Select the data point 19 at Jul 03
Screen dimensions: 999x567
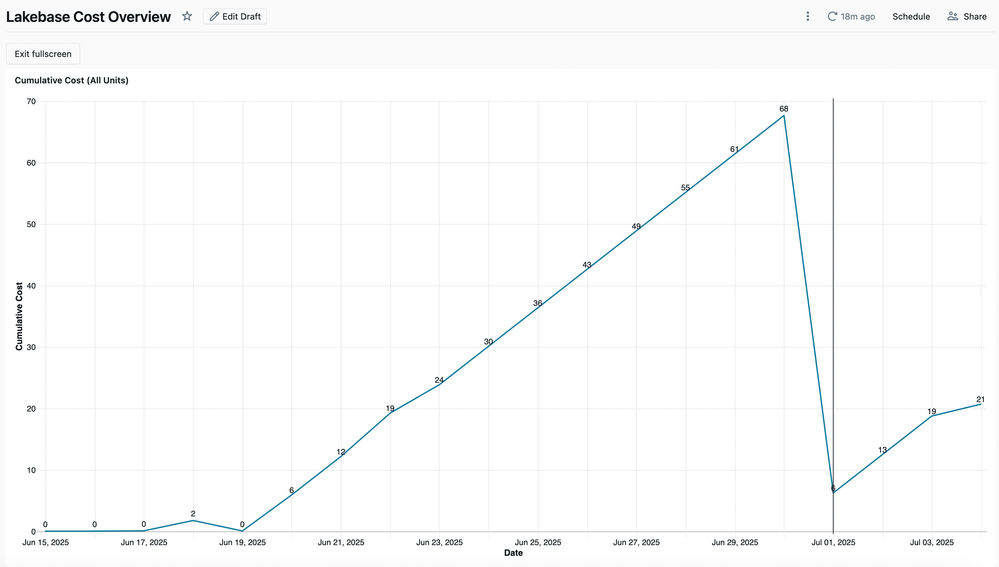[932, 416]
